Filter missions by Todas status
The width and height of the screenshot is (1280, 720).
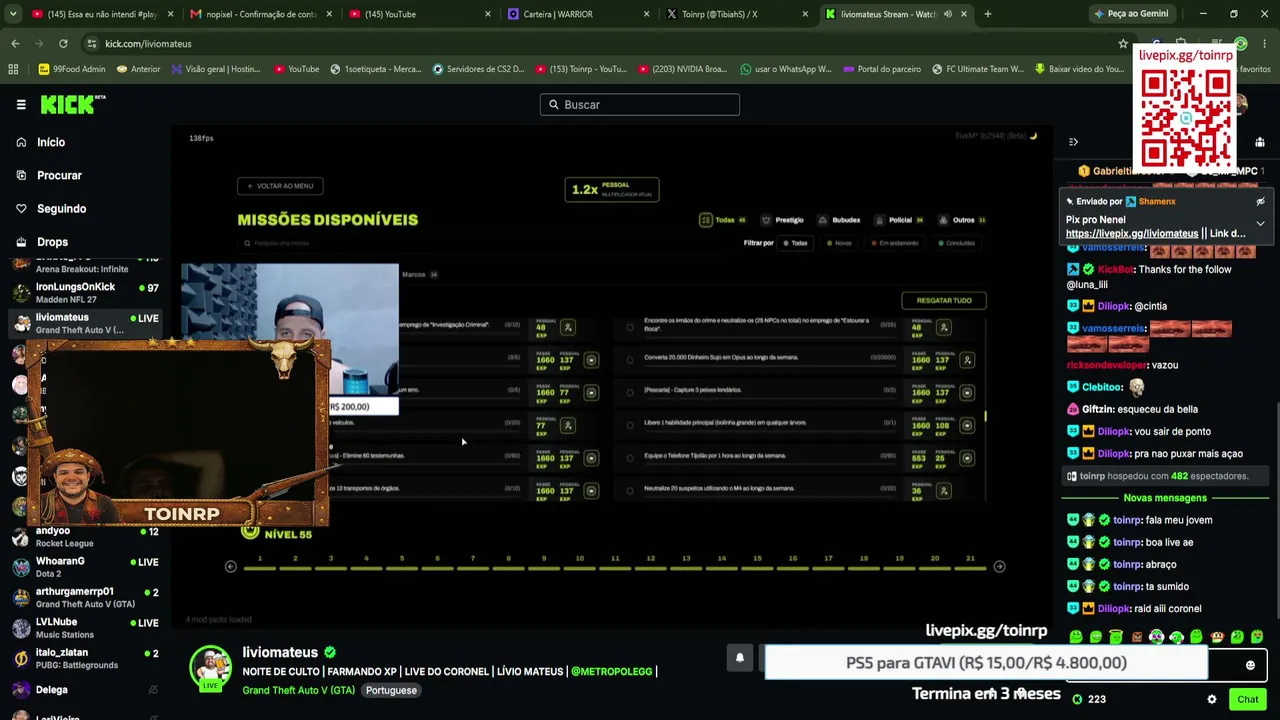pos(795,243)
